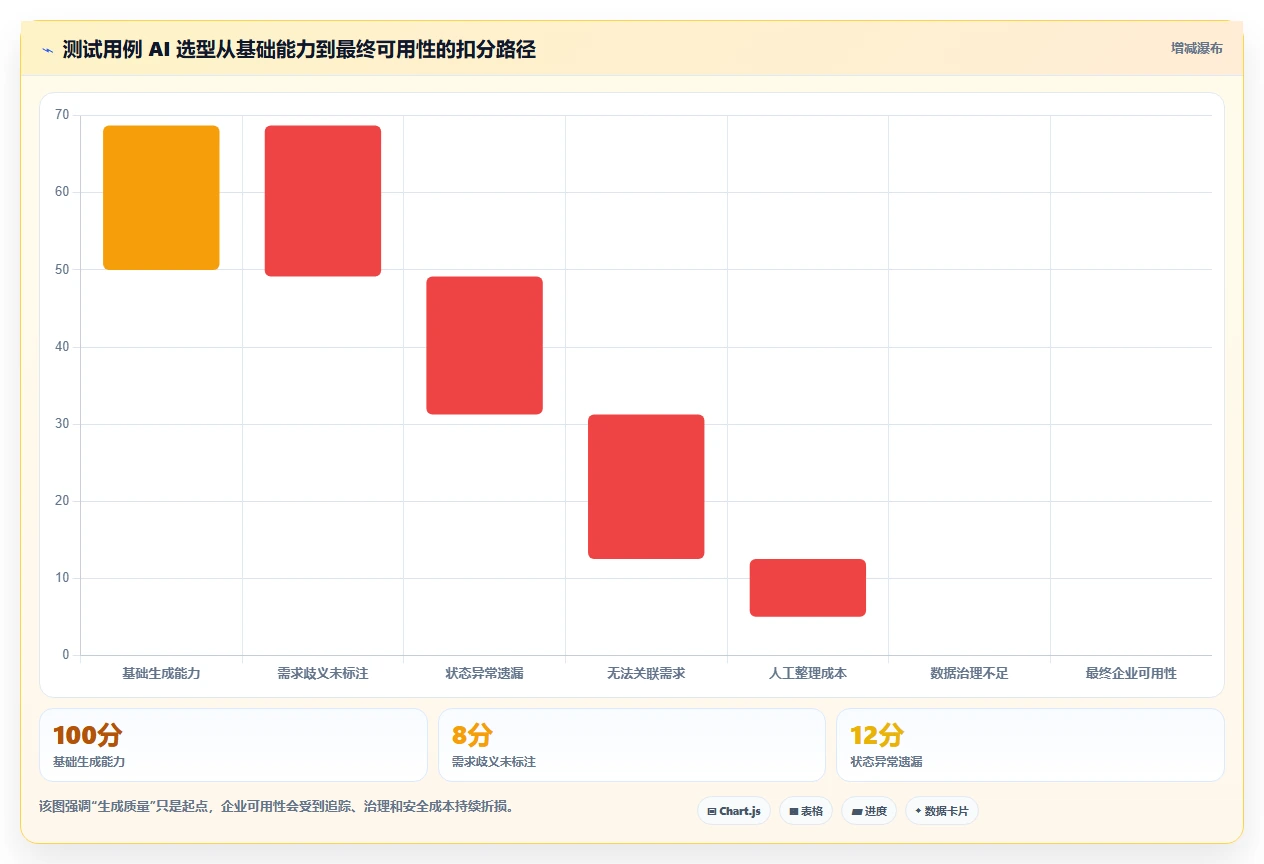1264x864 pixels.
Task: Click the 进度 tag
Action: [x=869, y=811]
